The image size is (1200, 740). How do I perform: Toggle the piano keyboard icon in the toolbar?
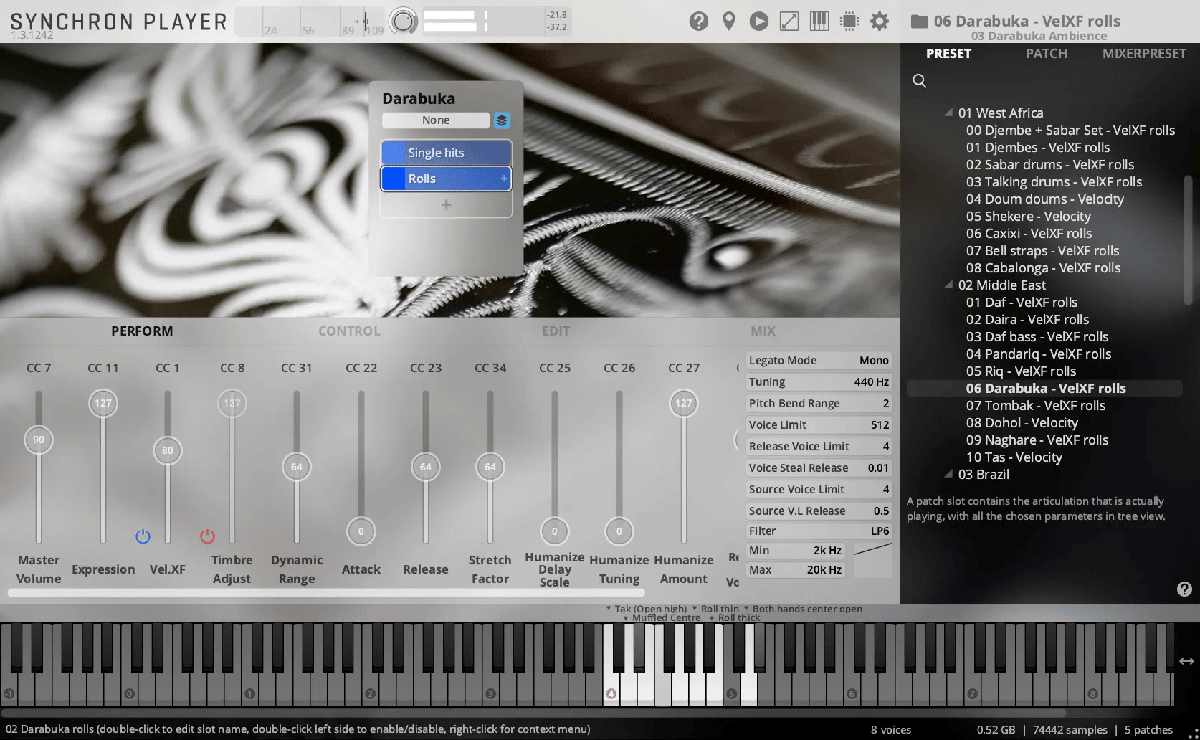pos(819,21)
